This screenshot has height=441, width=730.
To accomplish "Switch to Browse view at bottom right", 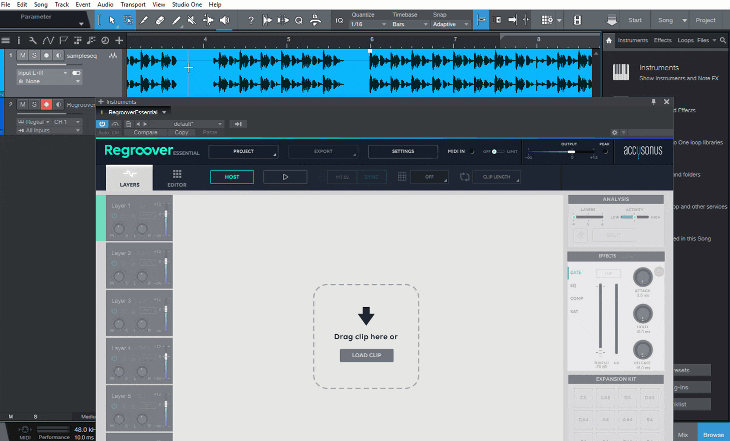I will [713, 434].
